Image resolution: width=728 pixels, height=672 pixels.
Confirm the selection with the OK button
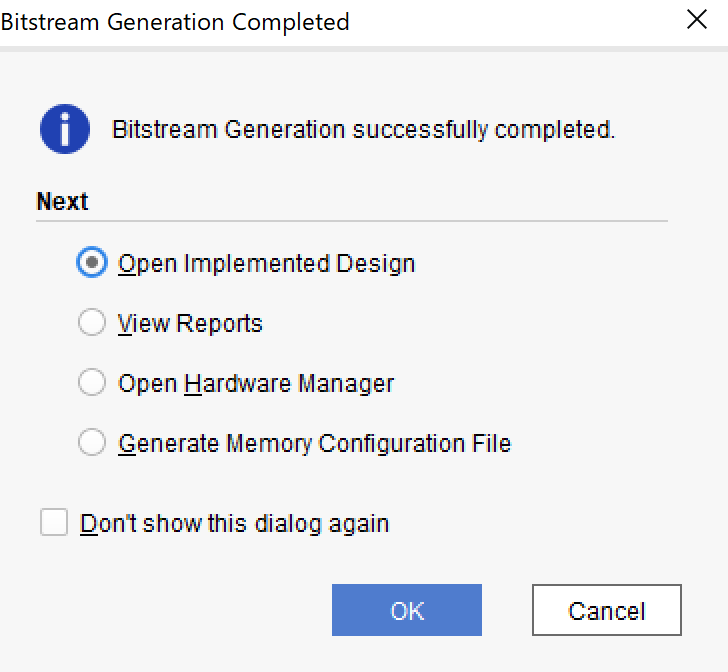coord(407,610)
